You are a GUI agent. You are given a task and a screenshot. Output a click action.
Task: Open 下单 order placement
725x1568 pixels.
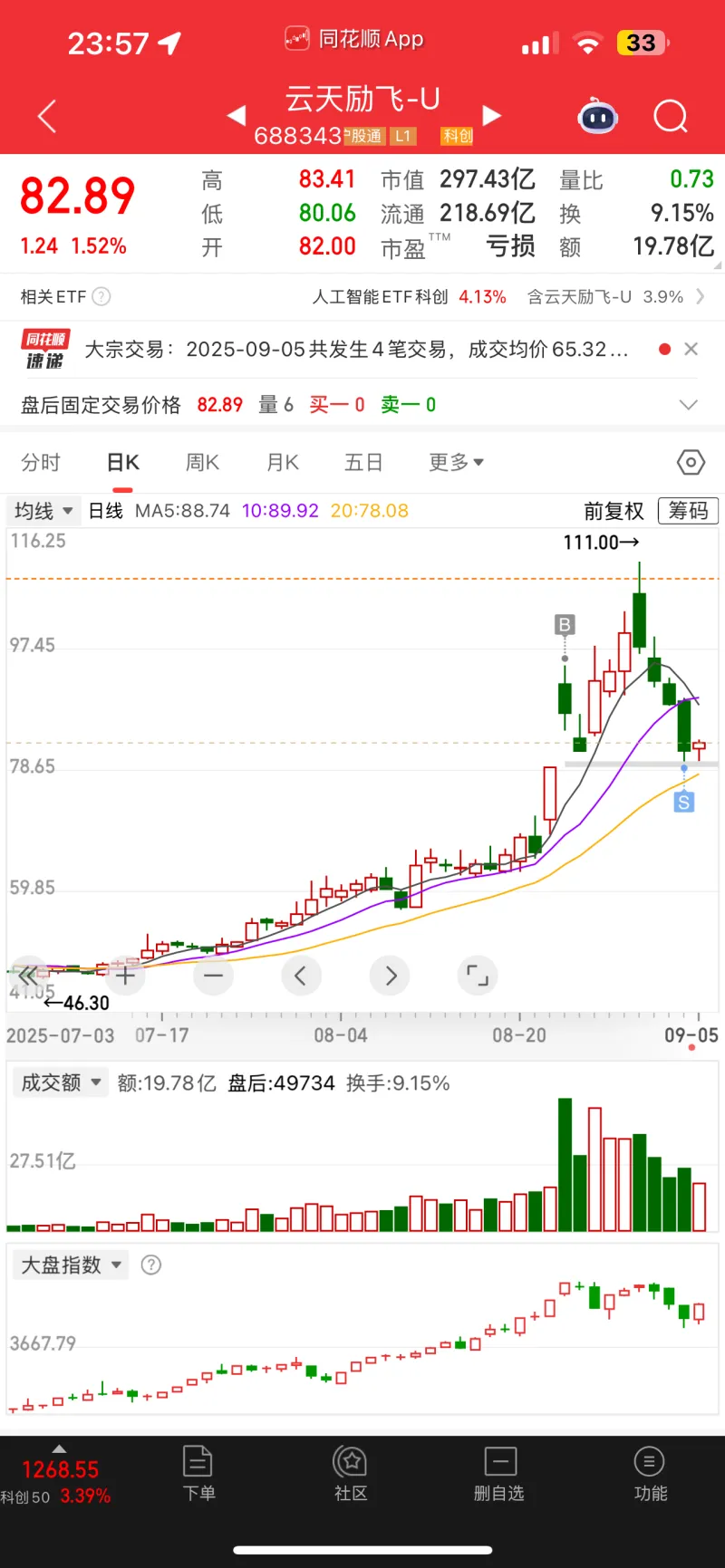coord(198,1474)
